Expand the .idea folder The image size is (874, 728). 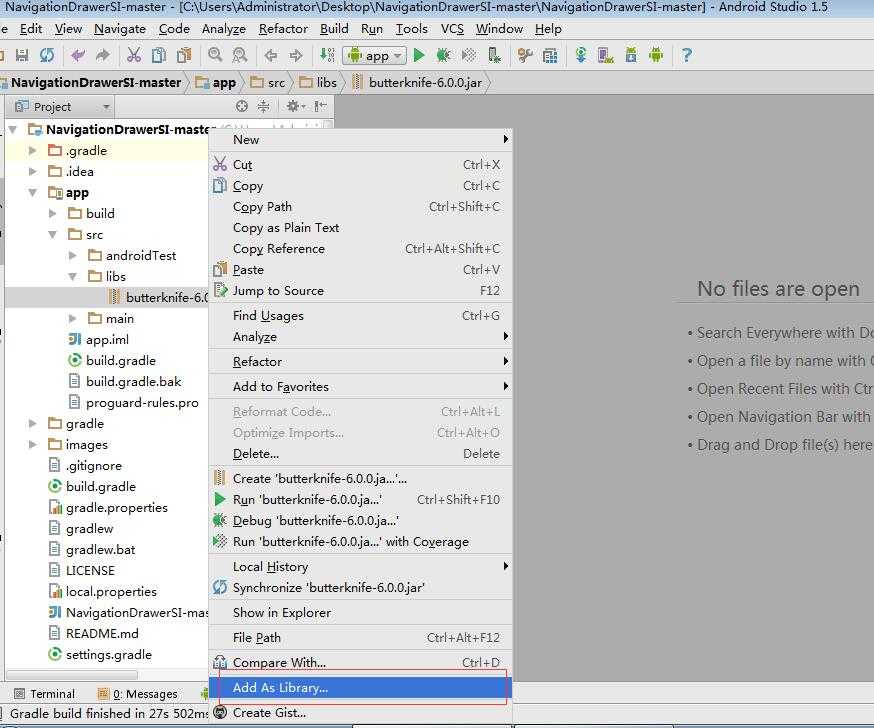pos(32,171)
